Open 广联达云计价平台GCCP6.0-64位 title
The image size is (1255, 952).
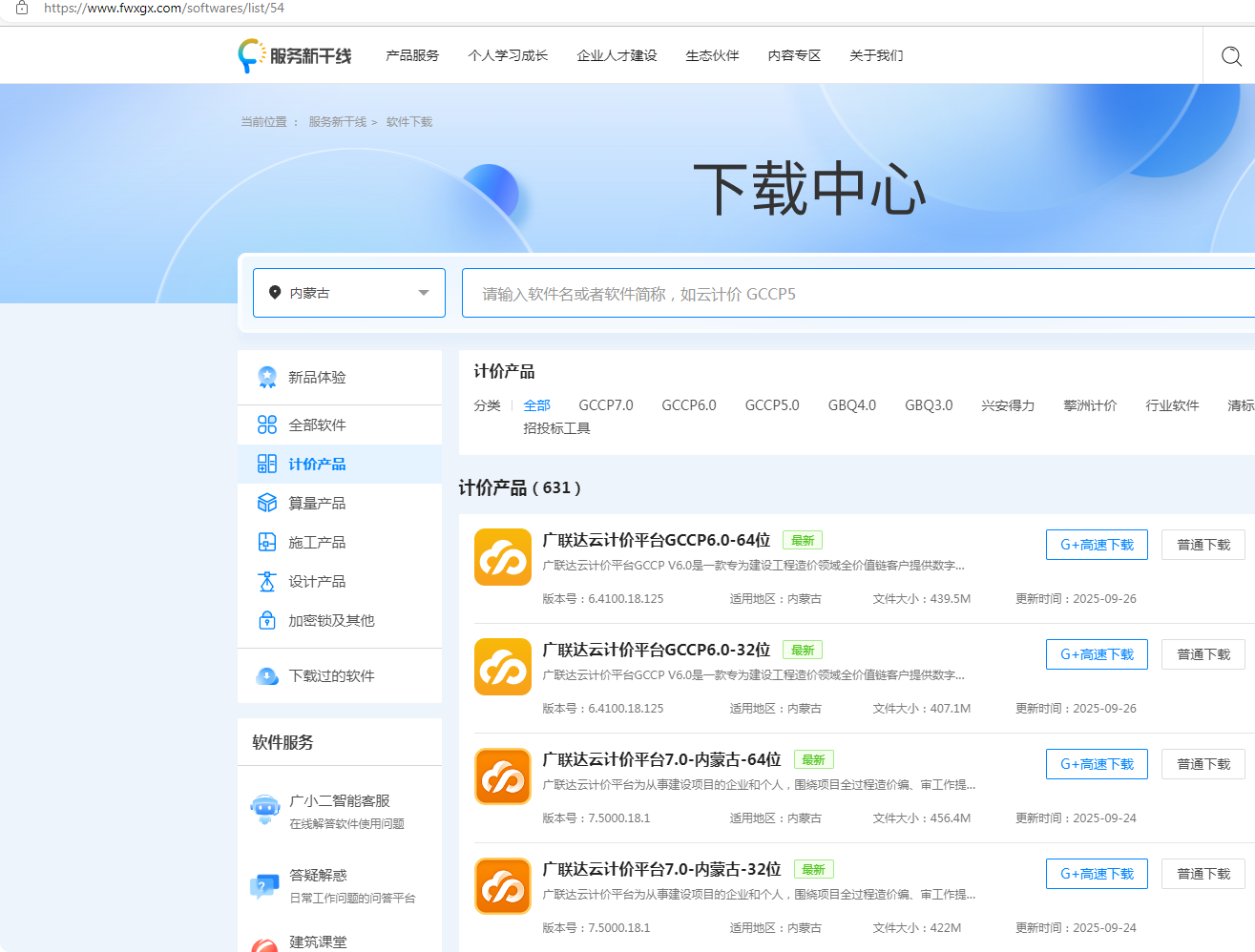(x=657, y=540)
